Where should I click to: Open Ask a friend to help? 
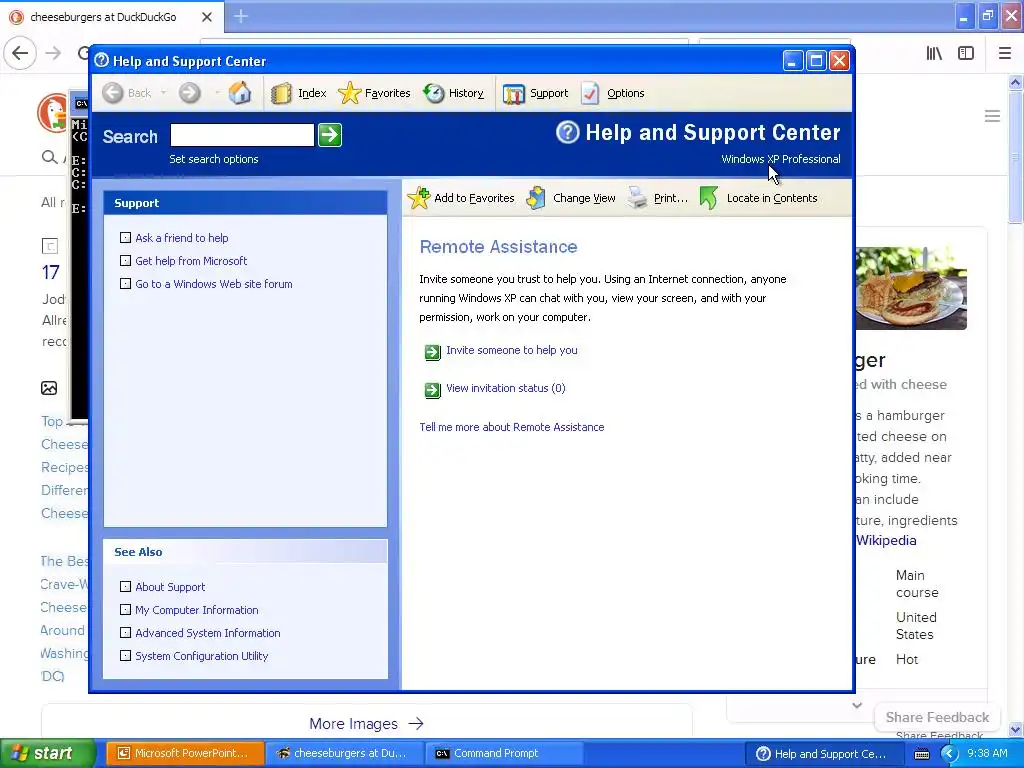coord(182,238)
